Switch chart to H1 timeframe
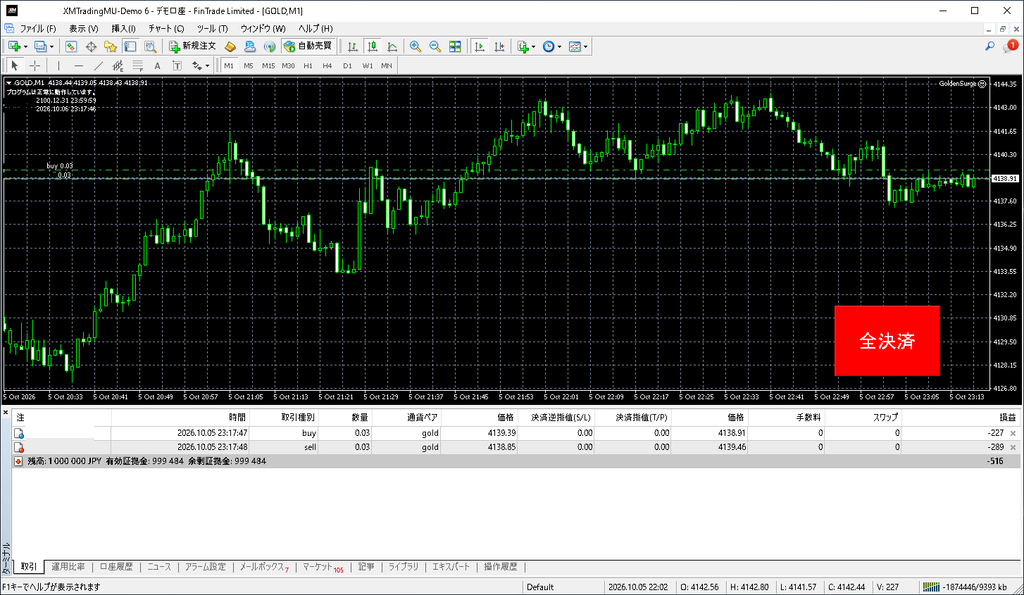Viewport: 1024px width, 595px height. pyautogui.click(x=308, y=65)
